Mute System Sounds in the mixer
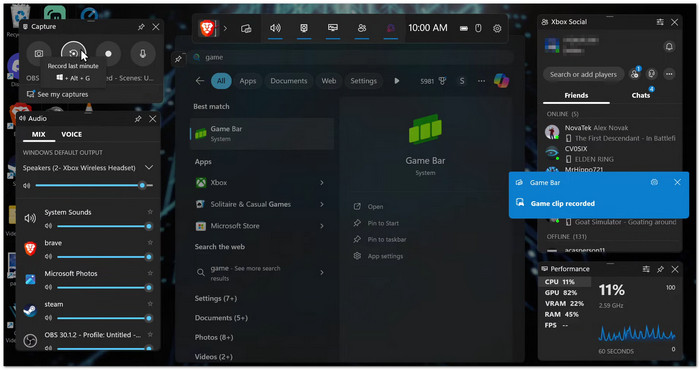The image size is (700, 370). pos(48,226)
